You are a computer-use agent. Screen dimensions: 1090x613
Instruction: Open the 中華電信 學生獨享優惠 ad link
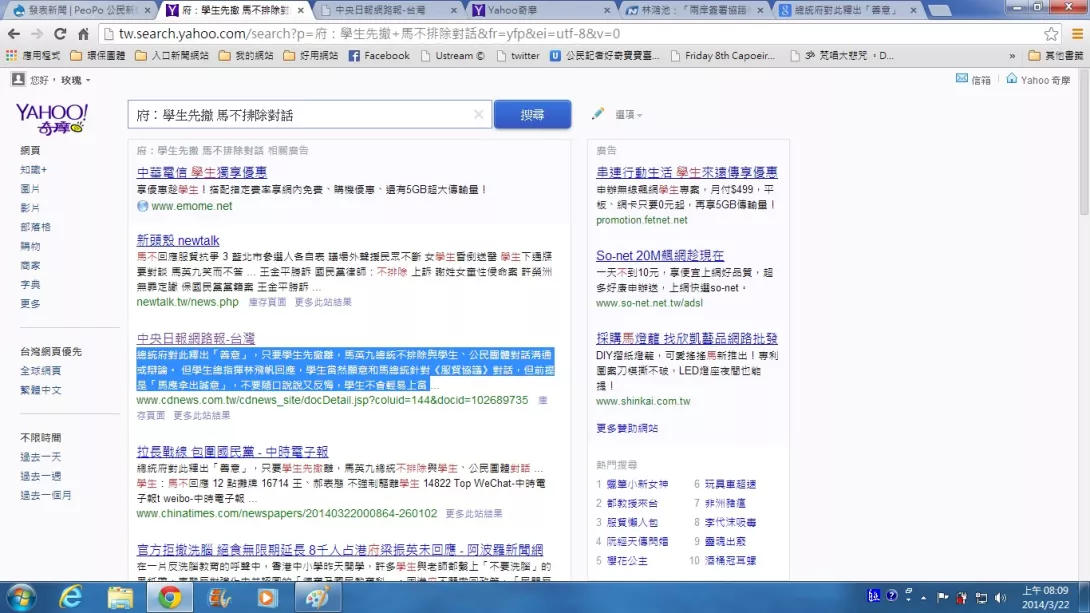coord(202,172)
